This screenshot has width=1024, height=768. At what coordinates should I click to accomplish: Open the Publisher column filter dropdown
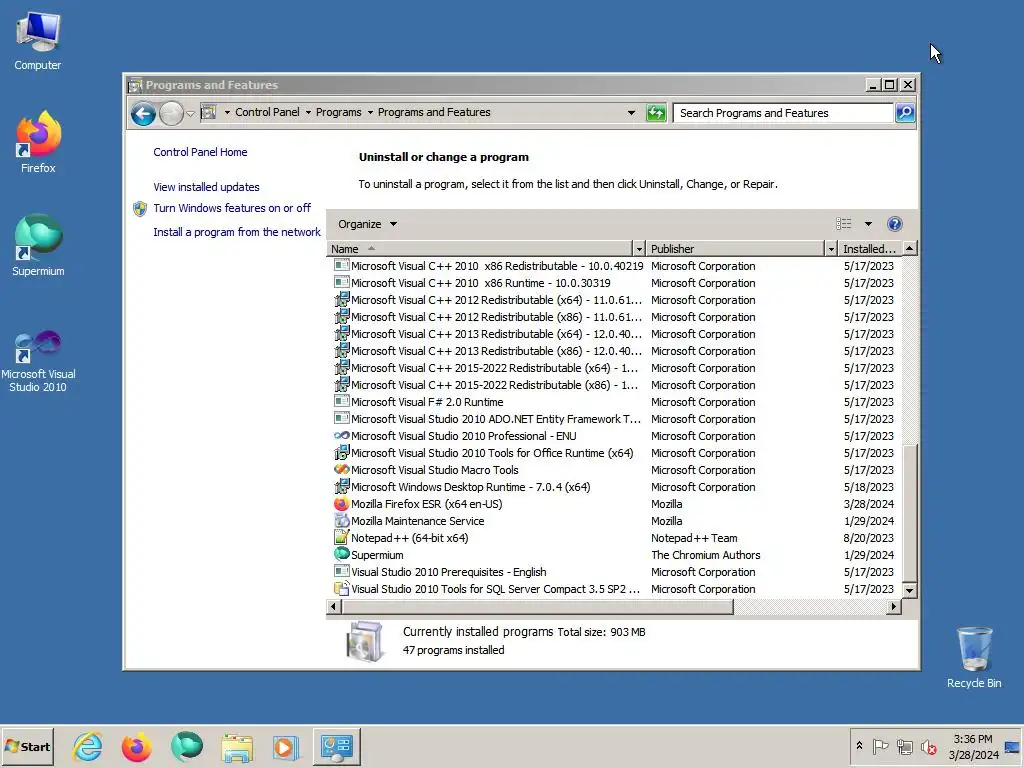tap(831, 249)
